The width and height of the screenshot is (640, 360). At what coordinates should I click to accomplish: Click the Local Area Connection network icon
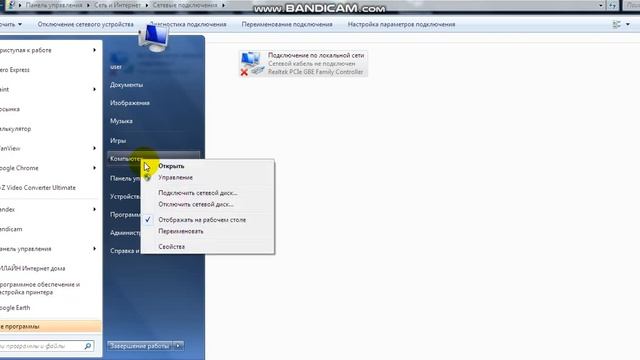click(251, 64)
